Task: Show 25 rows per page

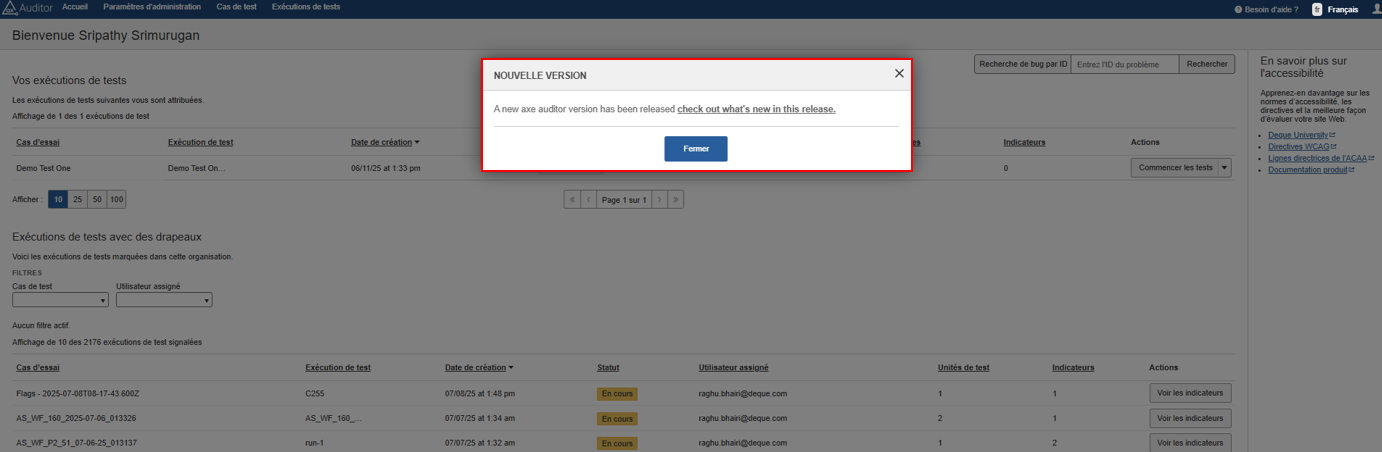Action: pyautogui.click(x=78, y=200)
